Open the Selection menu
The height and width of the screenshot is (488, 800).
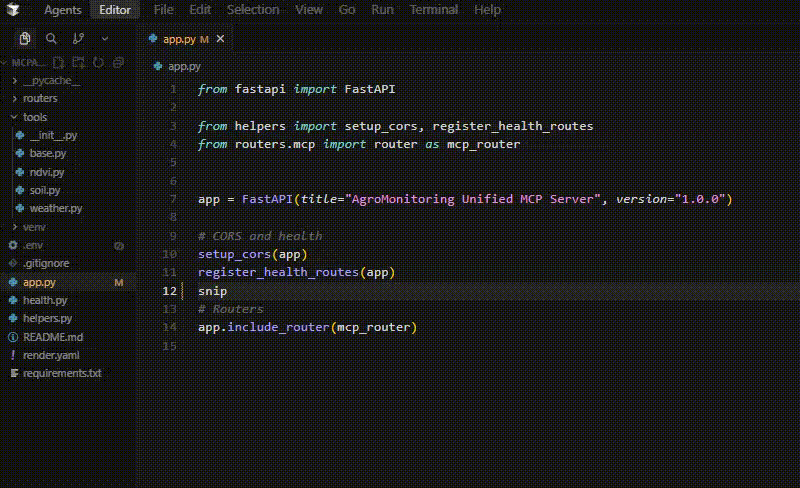pos(253,10)
